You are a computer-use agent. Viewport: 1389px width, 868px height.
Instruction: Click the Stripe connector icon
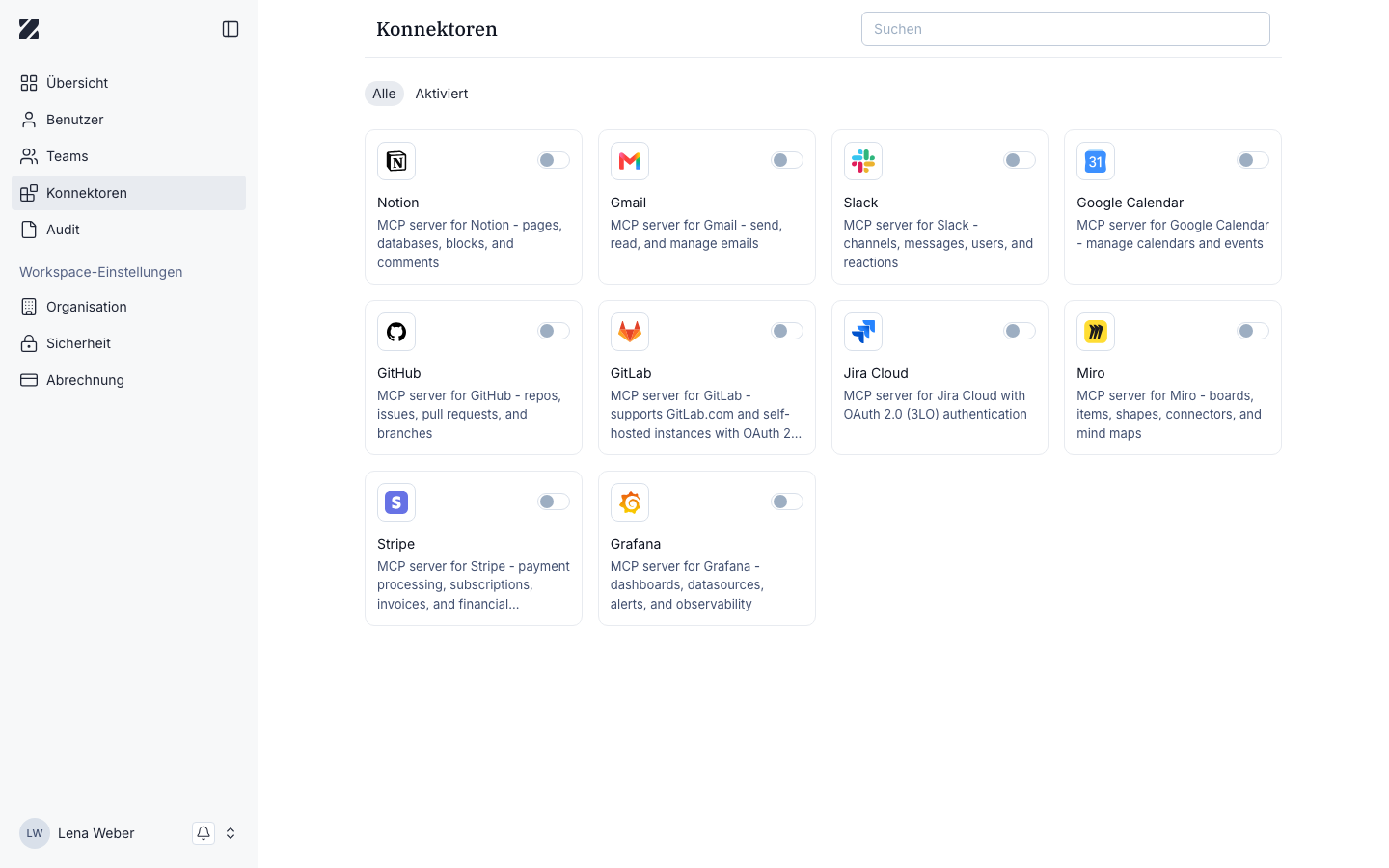pos(396,502)
